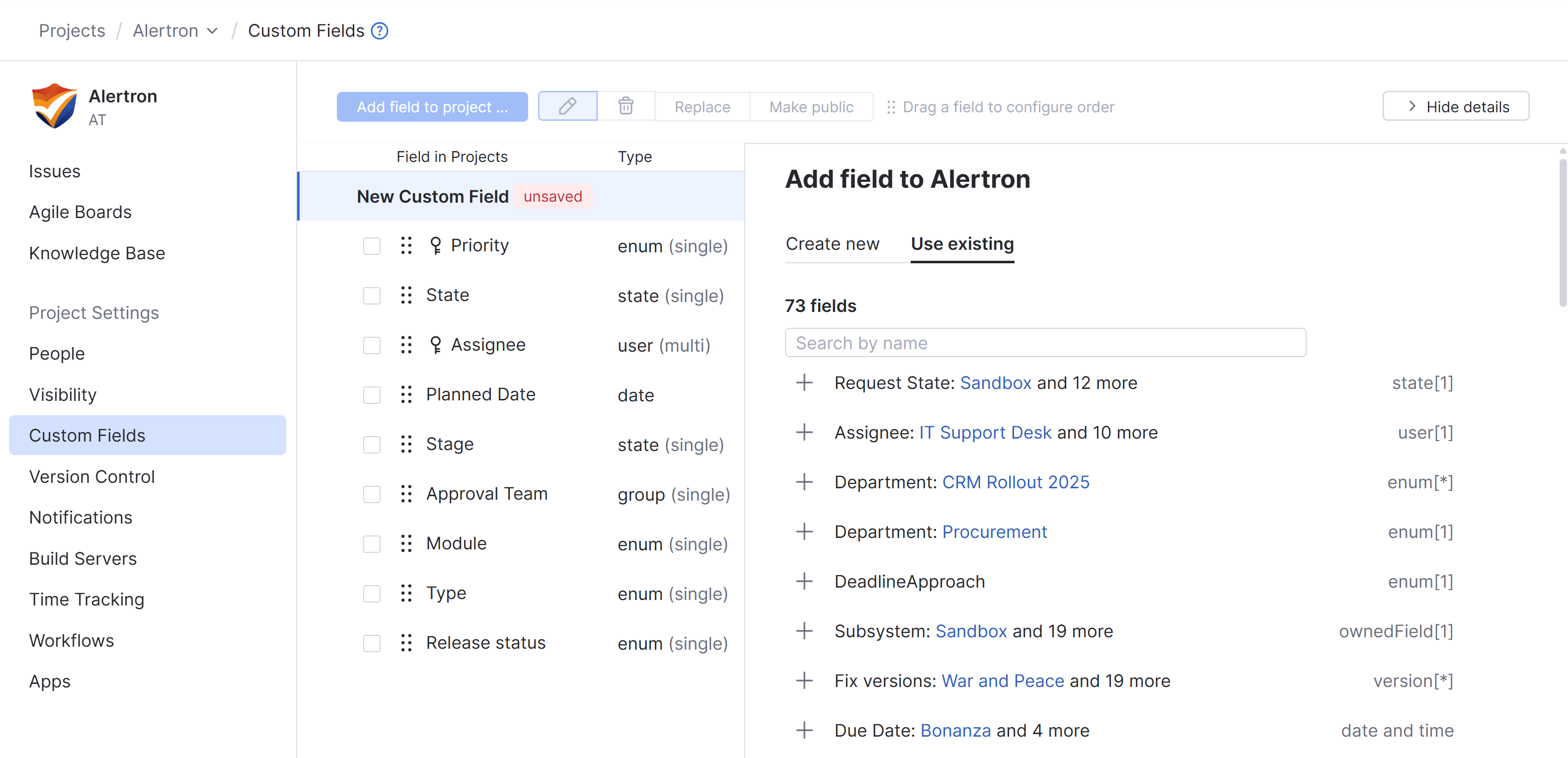Click the trash delete icon
Viewport: 1568px width, 758px height.
[626, 106]
